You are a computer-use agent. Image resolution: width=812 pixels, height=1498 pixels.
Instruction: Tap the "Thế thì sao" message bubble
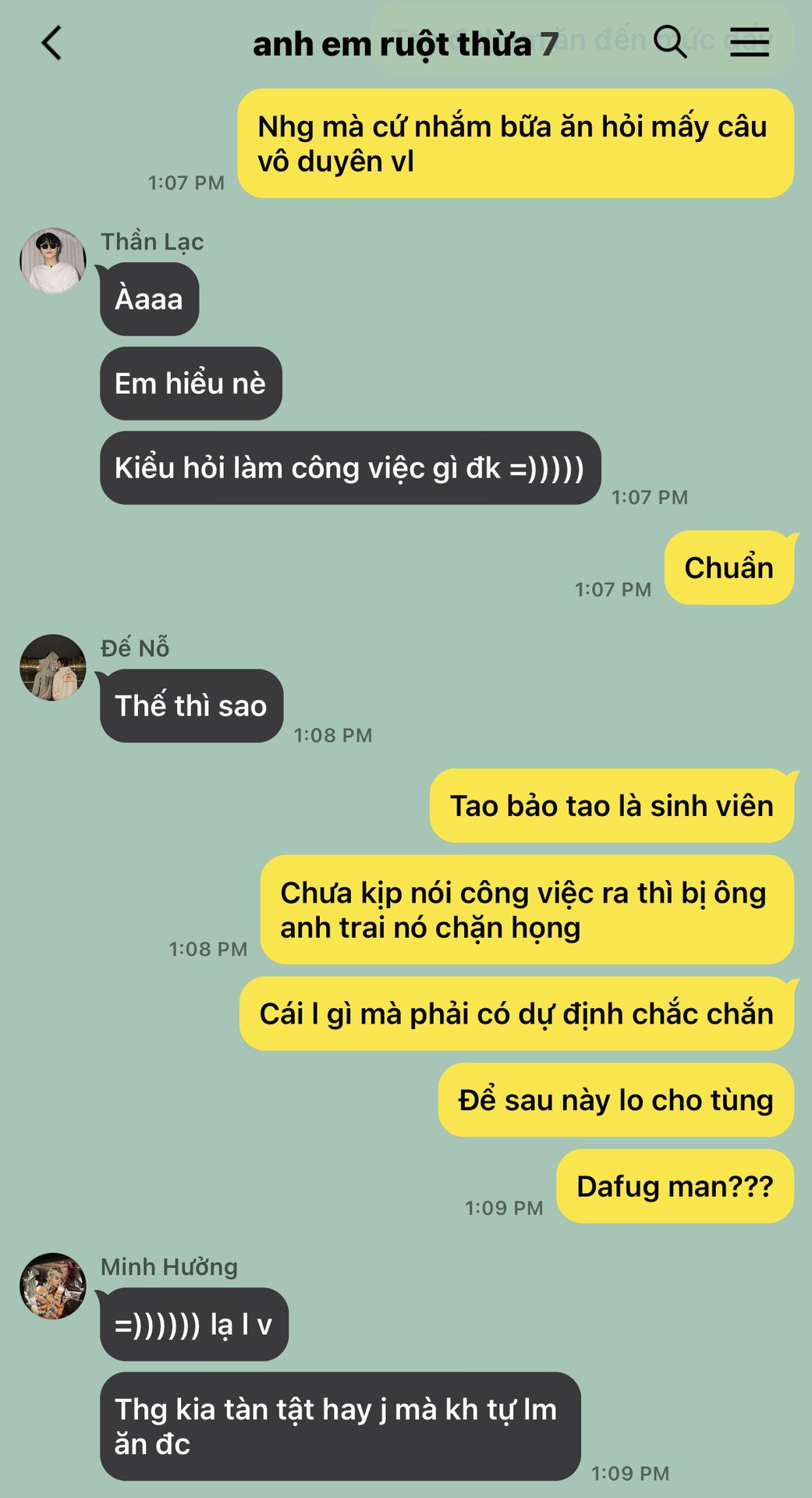click(191, 705)
